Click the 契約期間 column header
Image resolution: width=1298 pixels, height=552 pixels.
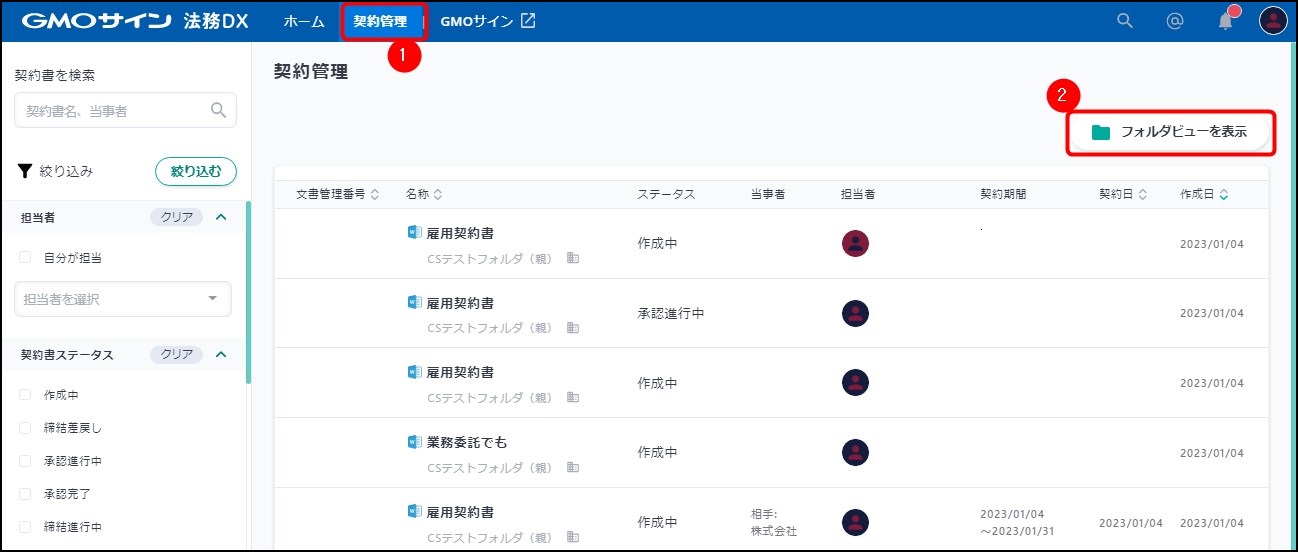click(1003, 194)
